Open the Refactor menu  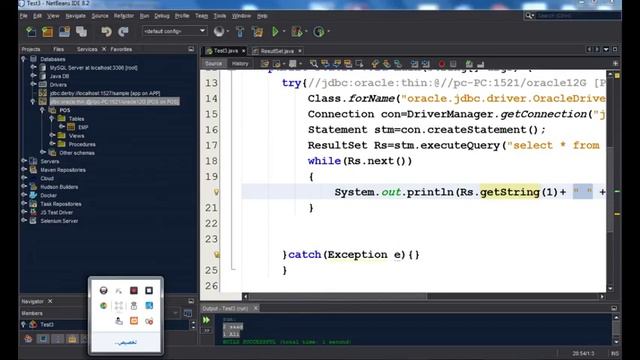(x=124, y=16)
